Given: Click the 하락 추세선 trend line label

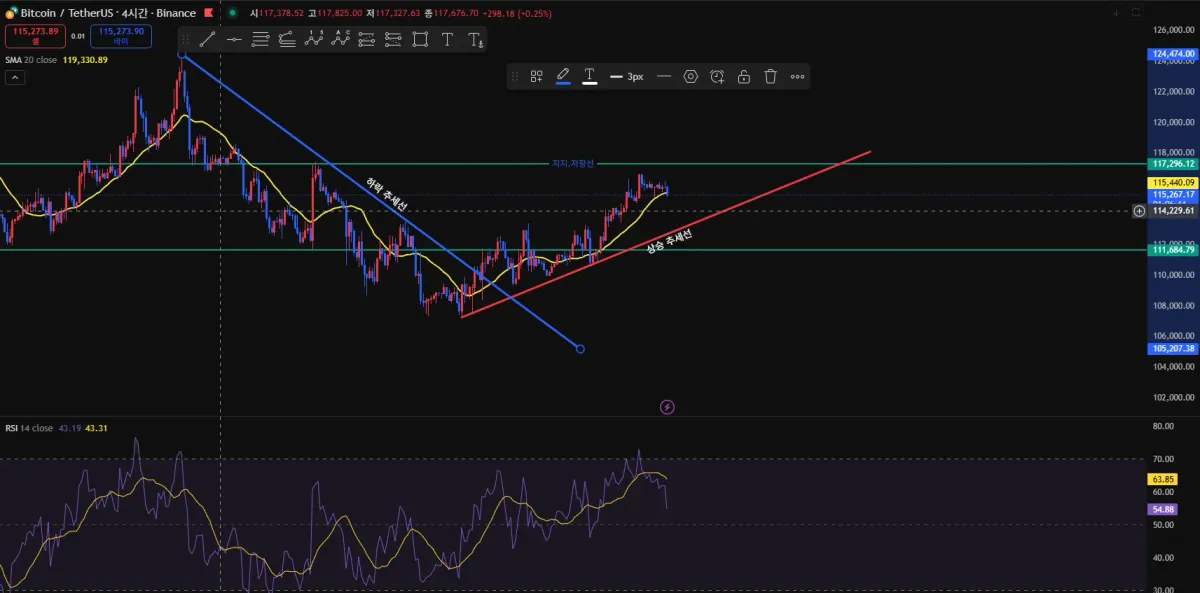Looking at the screenshot, I should point(386,195).
